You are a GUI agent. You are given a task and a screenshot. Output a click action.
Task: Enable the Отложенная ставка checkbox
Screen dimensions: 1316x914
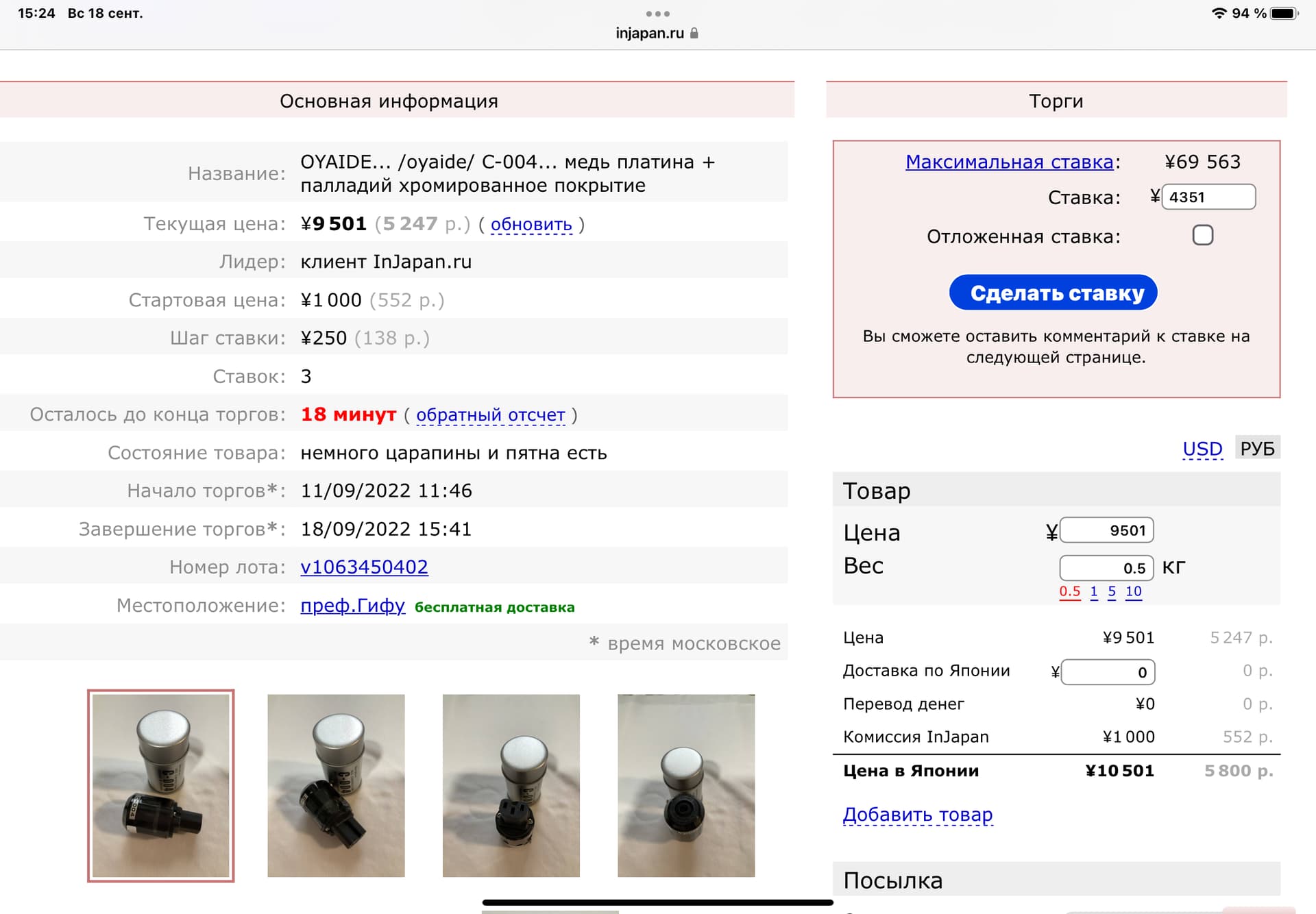[x=1203, y=236]
